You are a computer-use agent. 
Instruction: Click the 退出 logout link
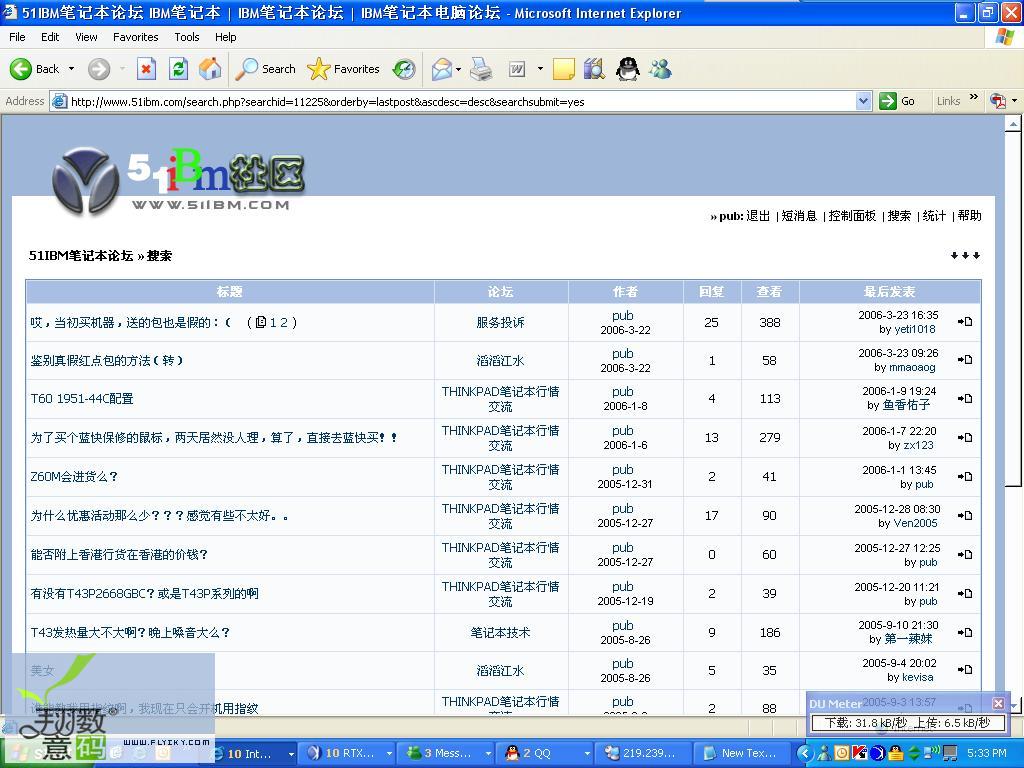pyautogui.click(x=758, y=216)
